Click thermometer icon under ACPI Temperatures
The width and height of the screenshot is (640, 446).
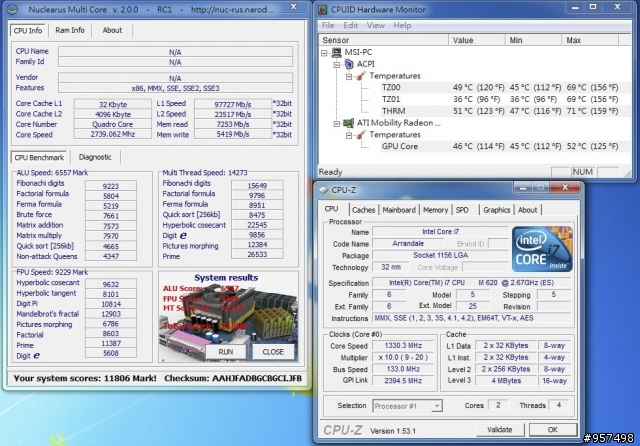tap(361, 76)
